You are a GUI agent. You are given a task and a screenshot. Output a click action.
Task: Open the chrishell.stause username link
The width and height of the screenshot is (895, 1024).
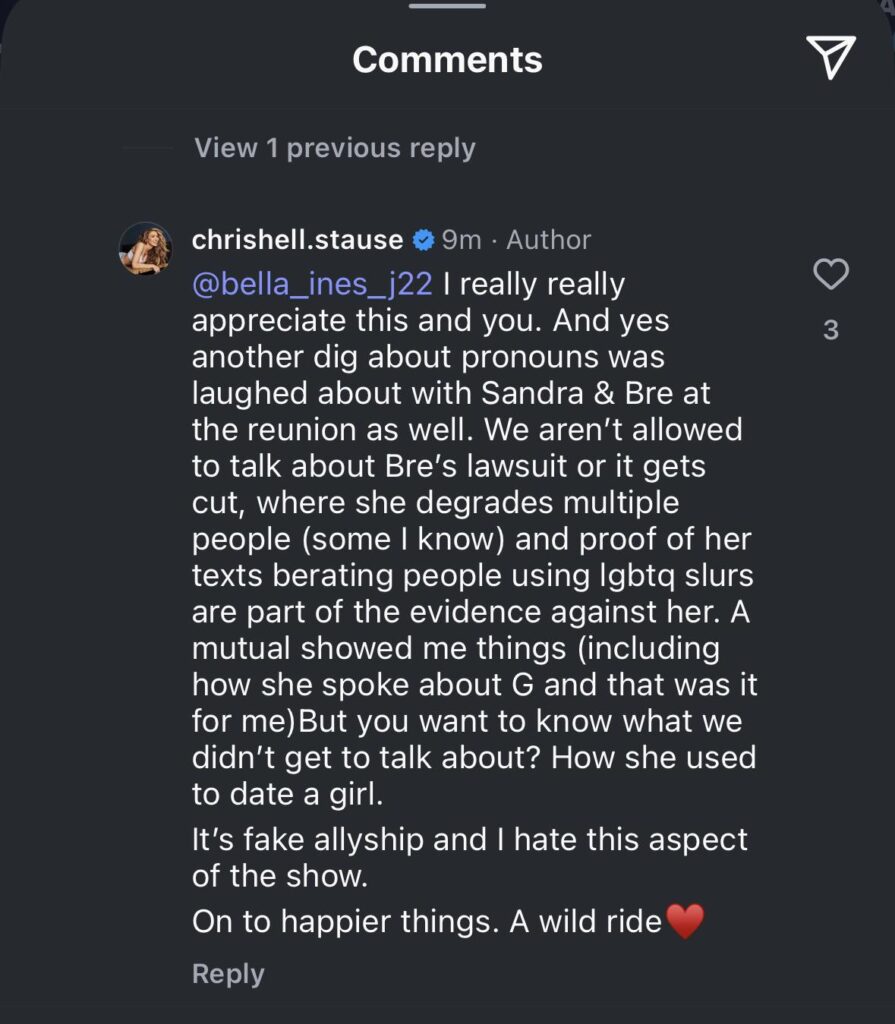(x=297, y=240)
